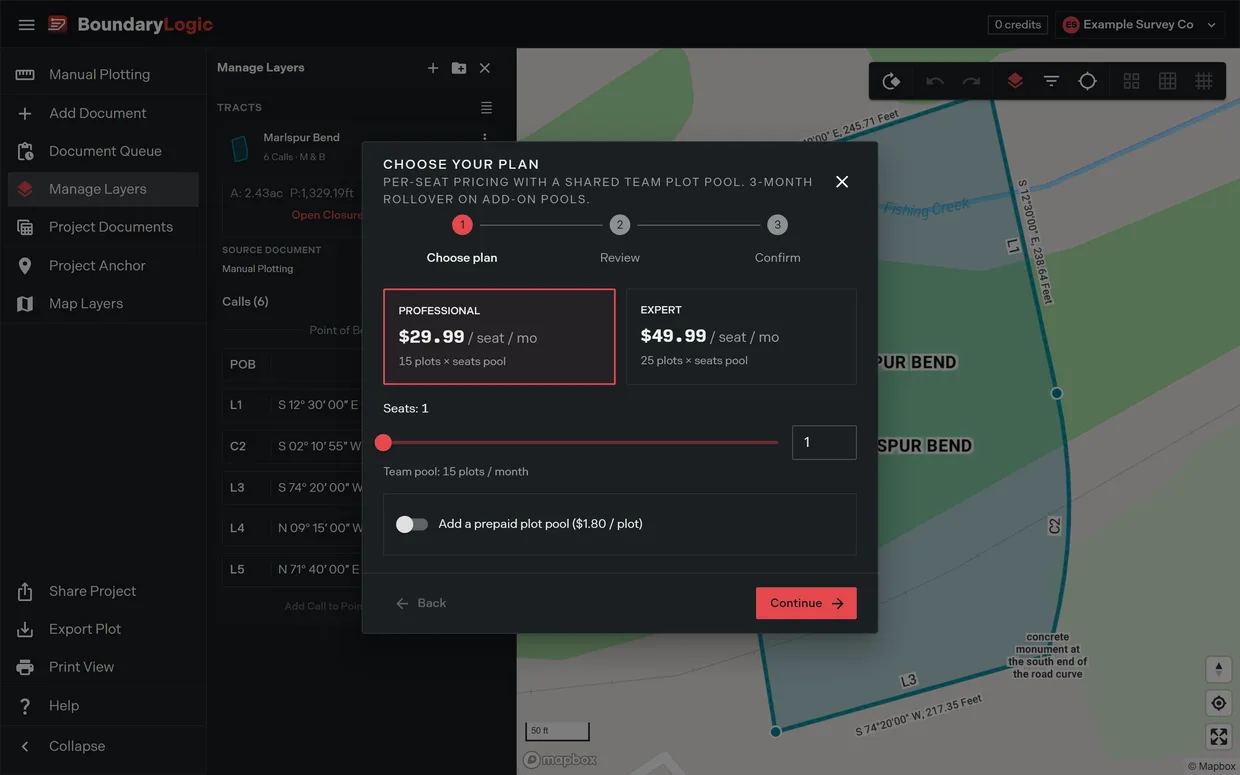Viewport: 1240px width, 775px height.
Task: Open Print View
Action: point(103,667)
